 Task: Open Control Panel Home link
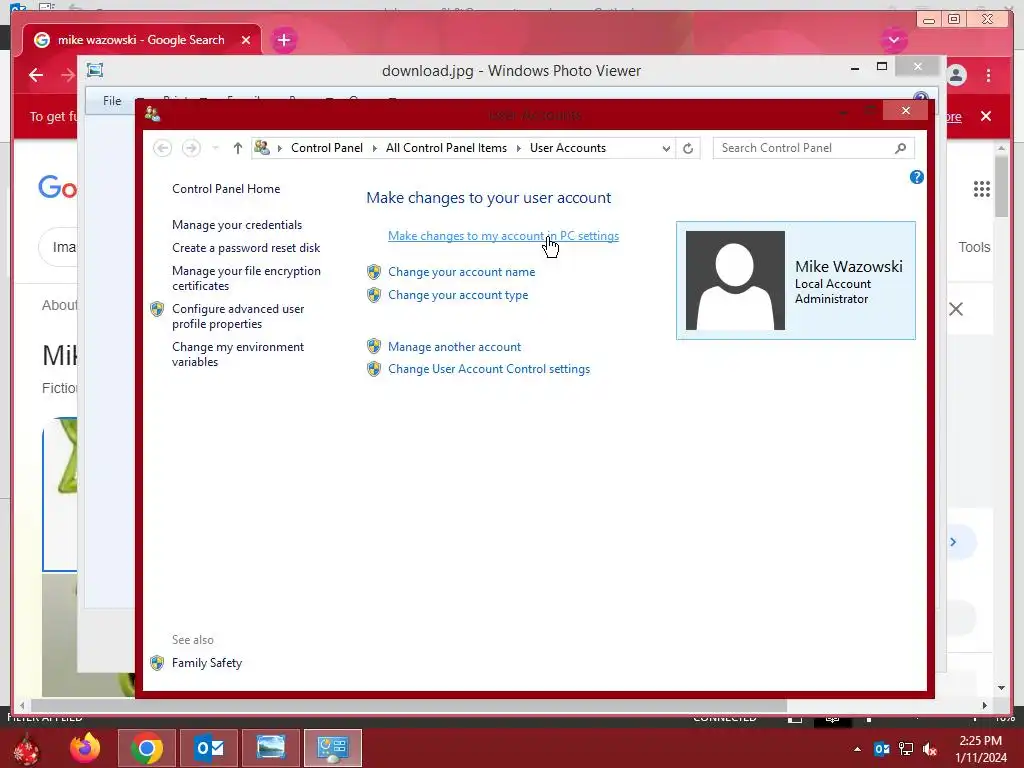point(226,189)
